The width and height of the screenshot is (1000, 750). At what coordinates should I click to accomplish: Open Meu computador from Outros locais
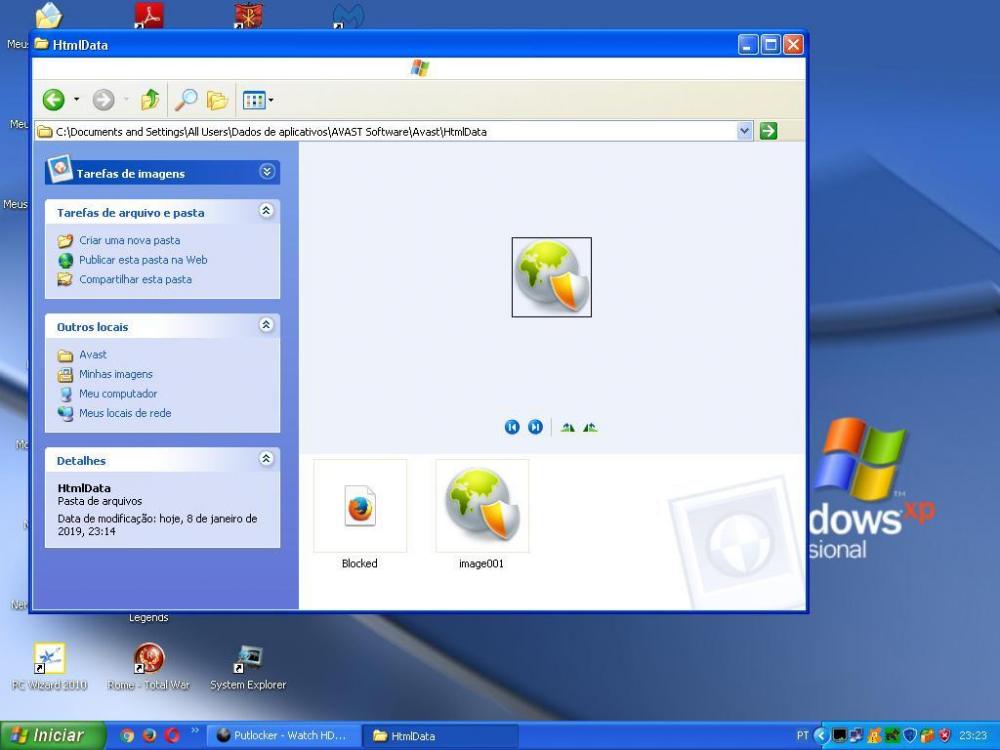pyautogui.click(x=117, y=394)
